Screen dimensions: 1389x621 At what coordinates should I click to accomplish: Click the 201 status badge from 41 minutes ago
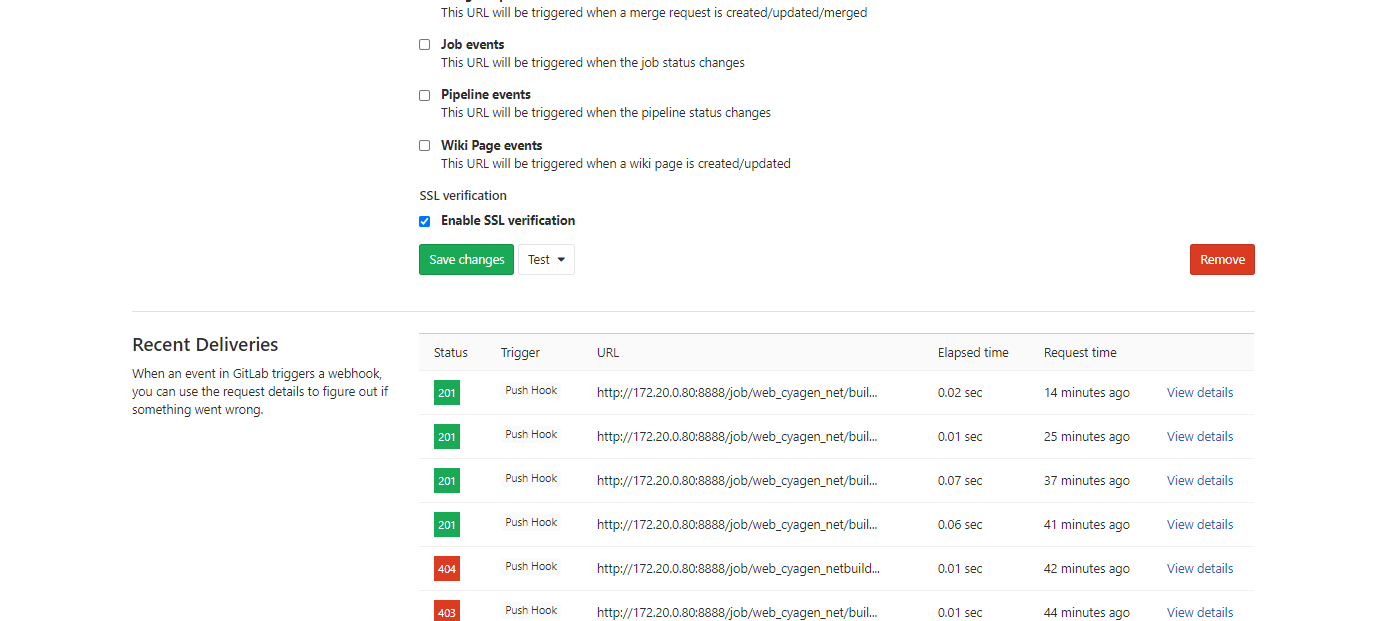pos(447,525)
